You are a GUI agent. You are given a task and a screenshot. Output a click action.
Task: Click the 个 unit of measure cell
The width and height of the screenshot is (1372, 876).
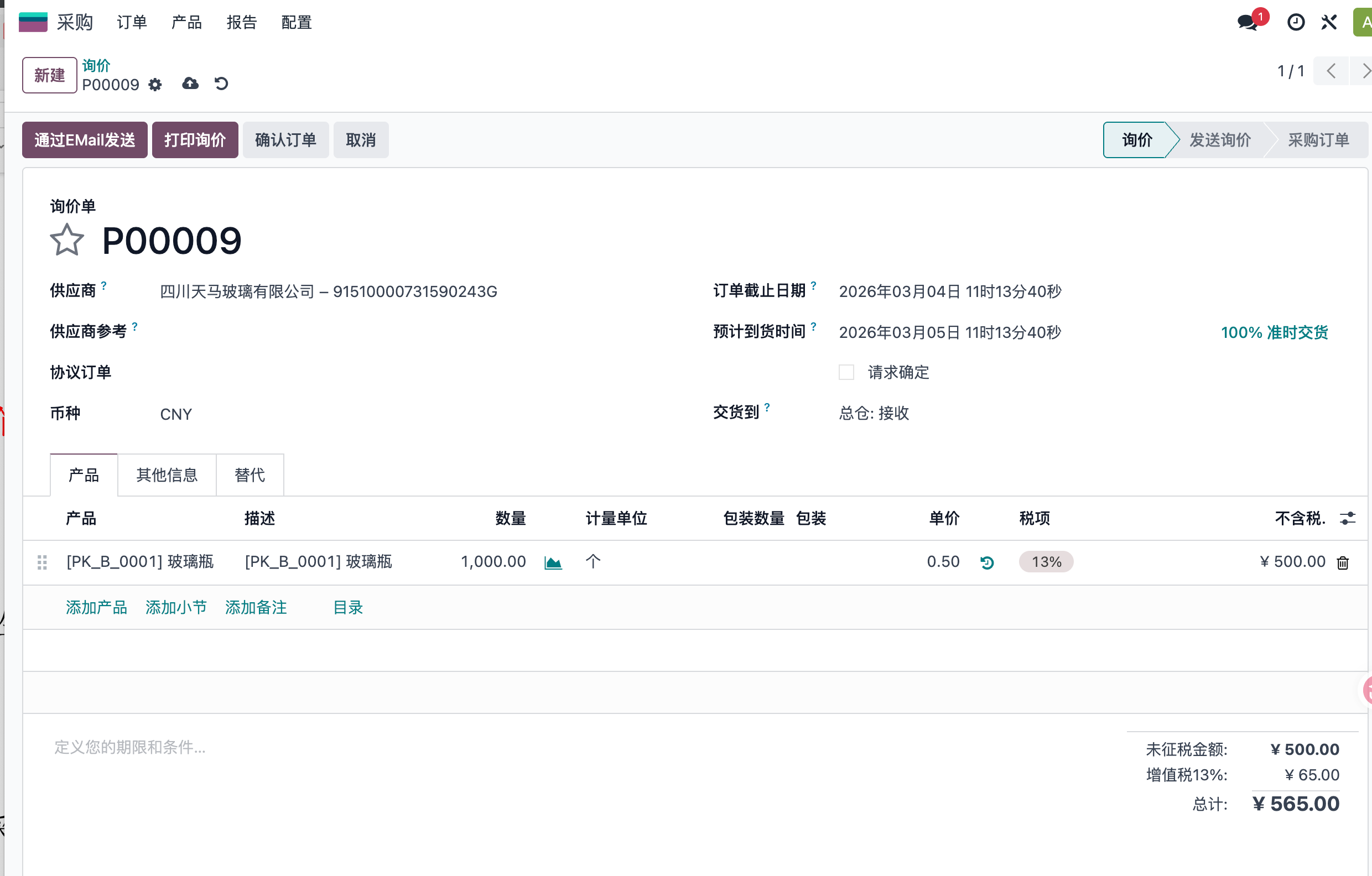593,562
